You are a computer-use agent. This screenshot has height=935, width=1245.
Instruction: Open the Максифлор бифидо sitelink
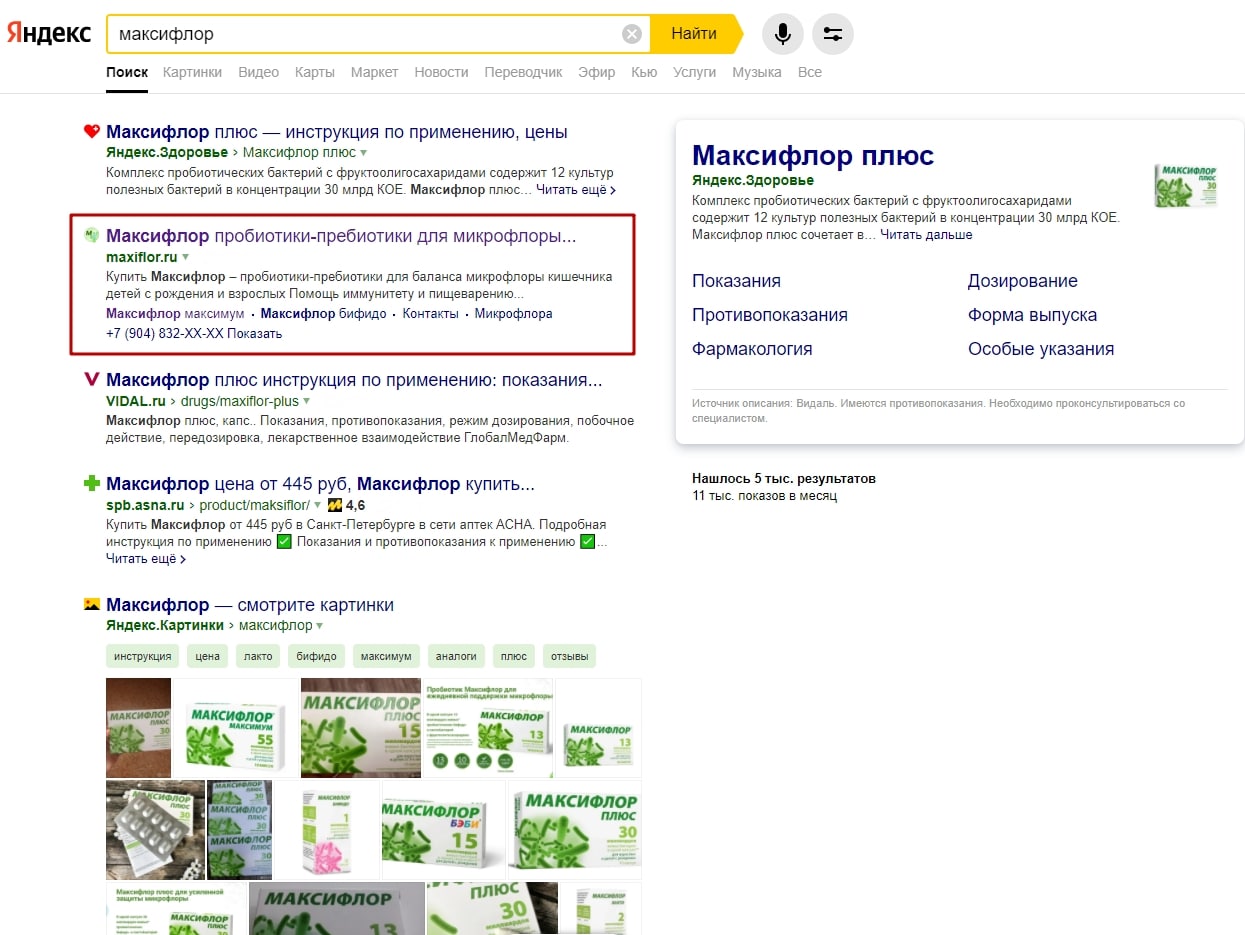pyautogui.click(x=323, y=314)
